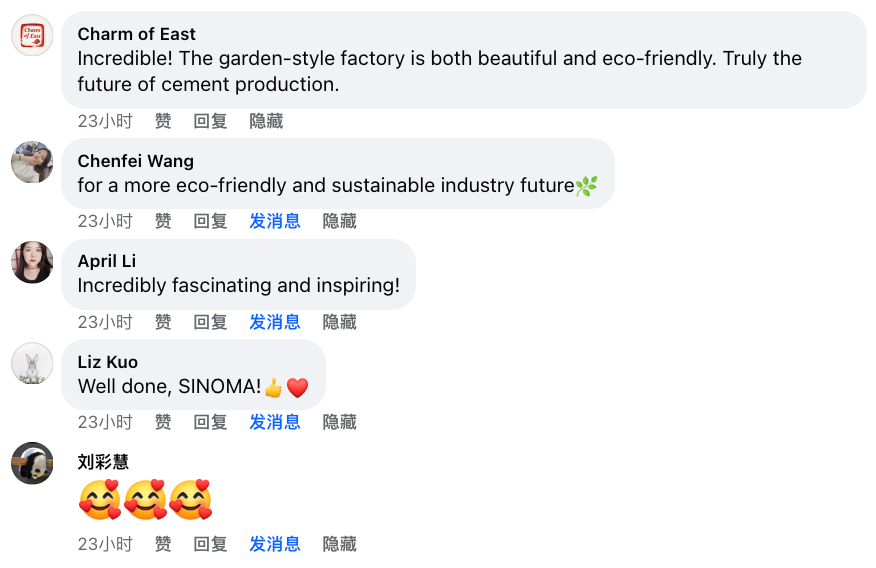Message Chenfei Wang using 发消息
Viewport: 876px width, 568px height.
pyautogui.click(x=275, y=221)
